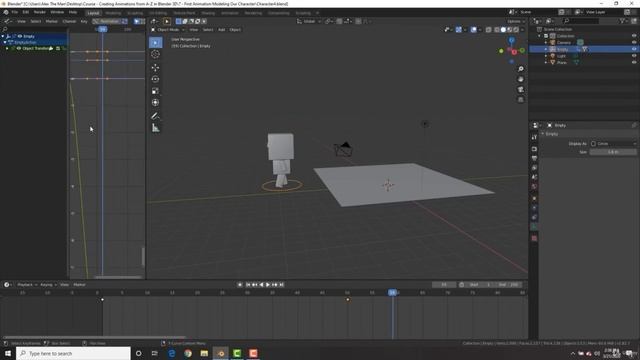Open the Object Data properties tab (green icon)
640x360 pixels.
click(x=534, y=227)
